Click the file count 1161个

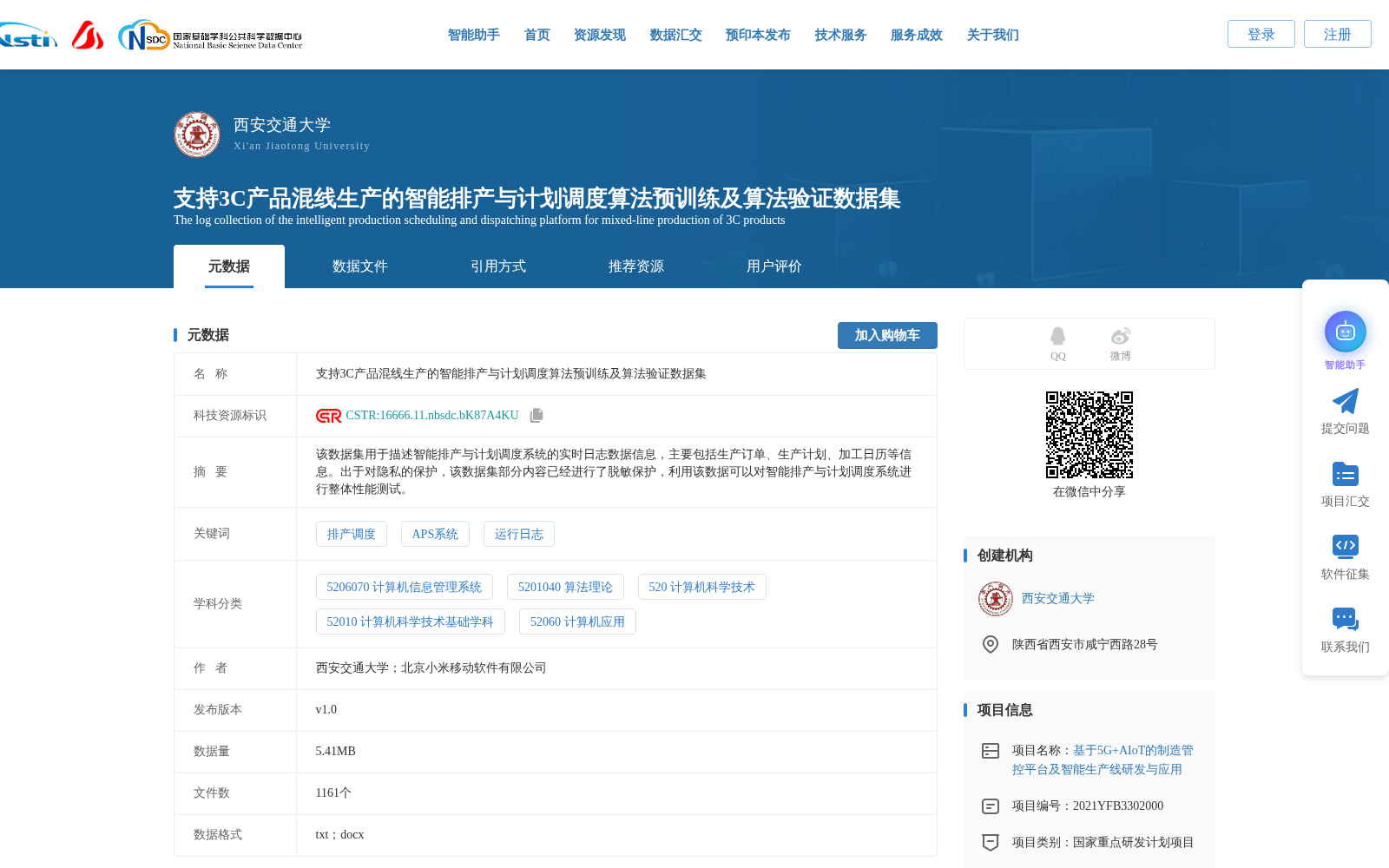click(333, 793)
